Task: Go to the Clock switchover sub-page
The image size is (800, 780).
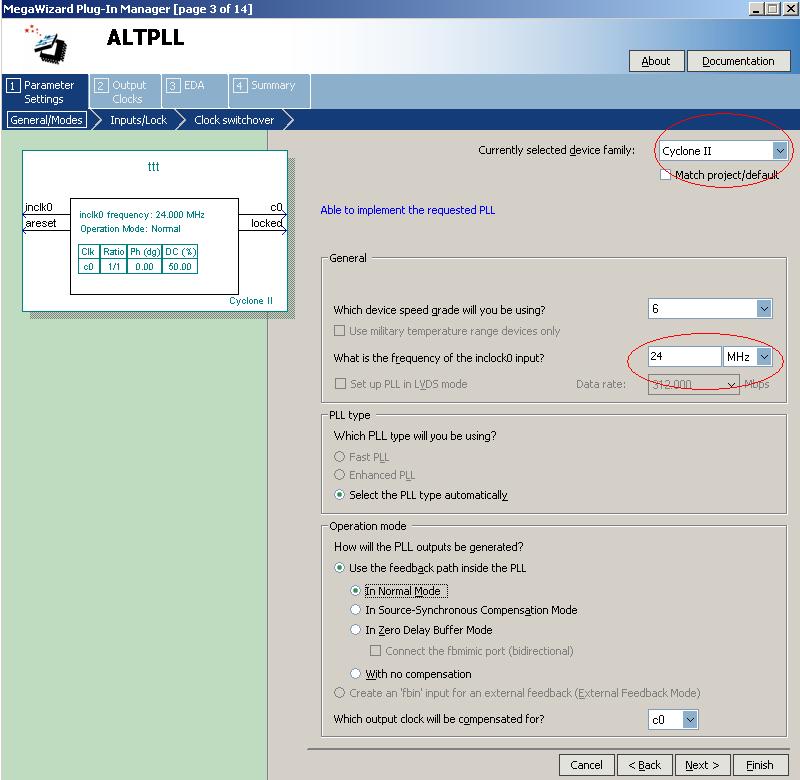Action: pyautogui.click(x=234, y=120)
